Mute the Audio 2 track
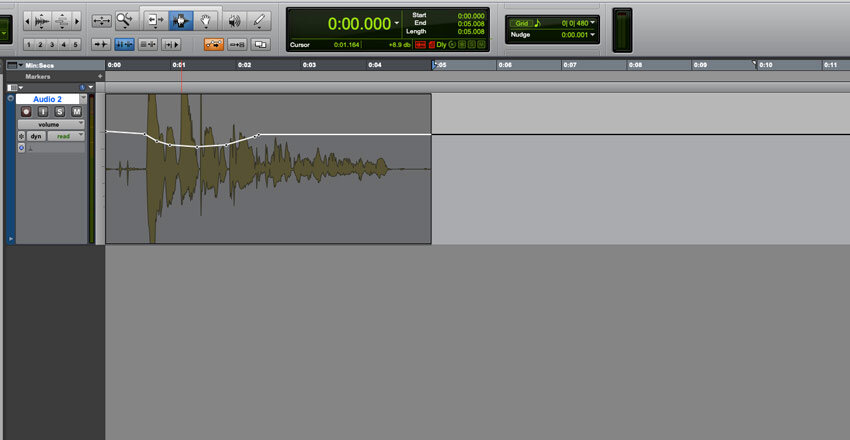The height and width of the screenshot is (440, 850). click(x=77, y=112)
